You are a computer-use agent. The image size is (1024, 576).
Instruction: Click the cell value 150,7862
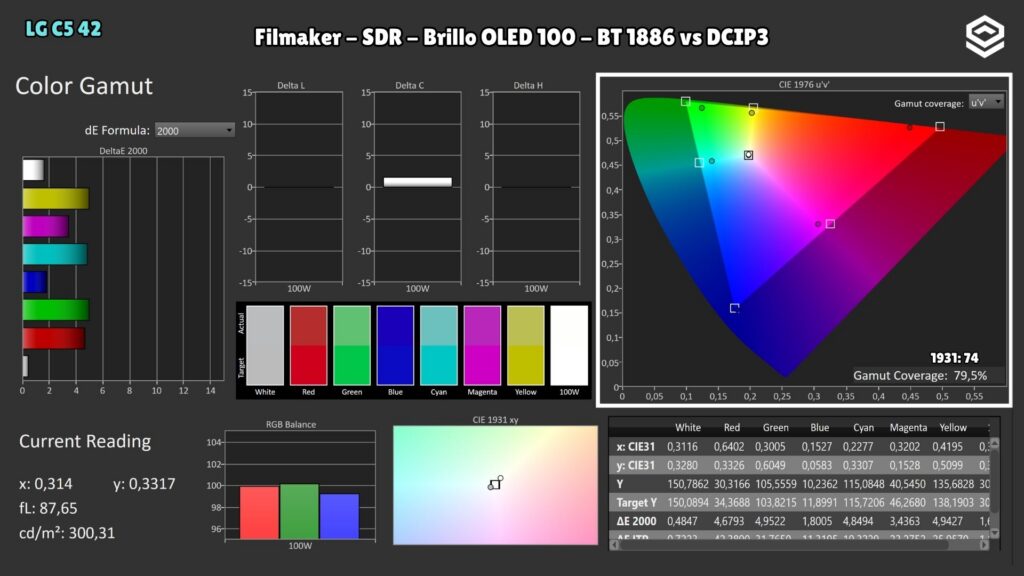[688, 484]
